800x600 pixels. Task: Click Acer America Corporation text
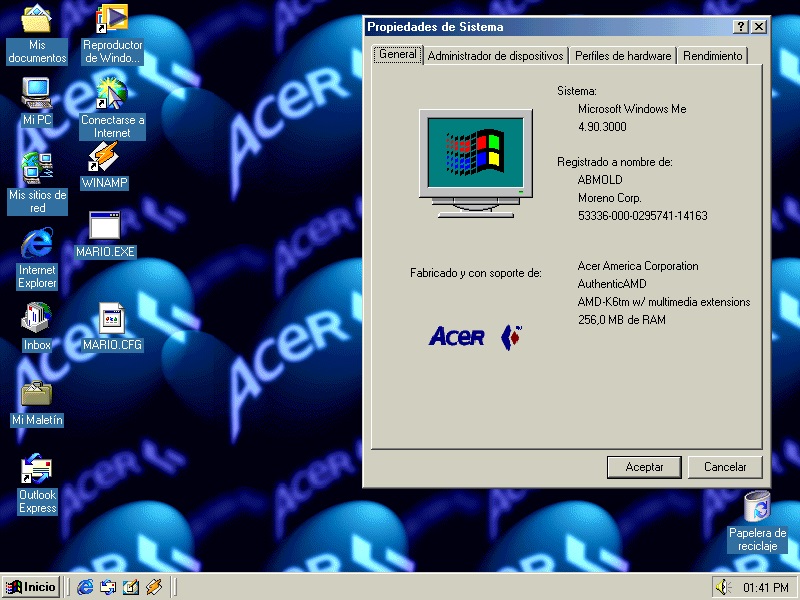tap(638, 266)
